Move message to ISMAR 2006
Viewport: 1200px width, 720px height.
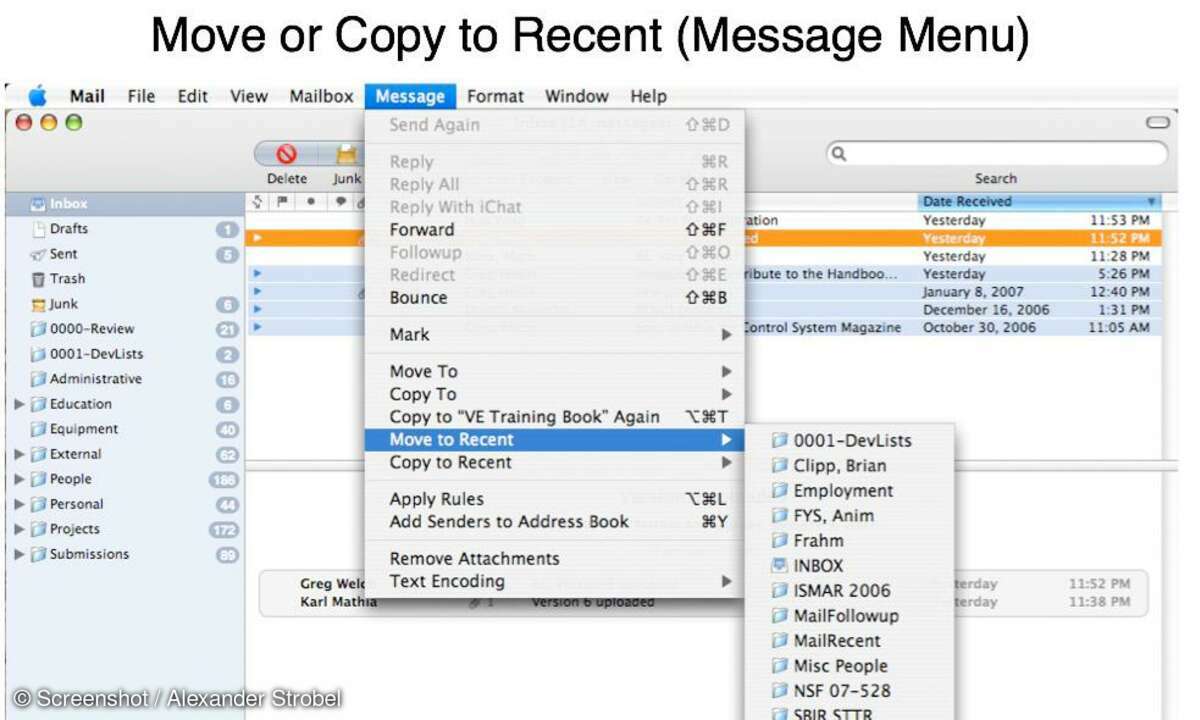[850, 591]
